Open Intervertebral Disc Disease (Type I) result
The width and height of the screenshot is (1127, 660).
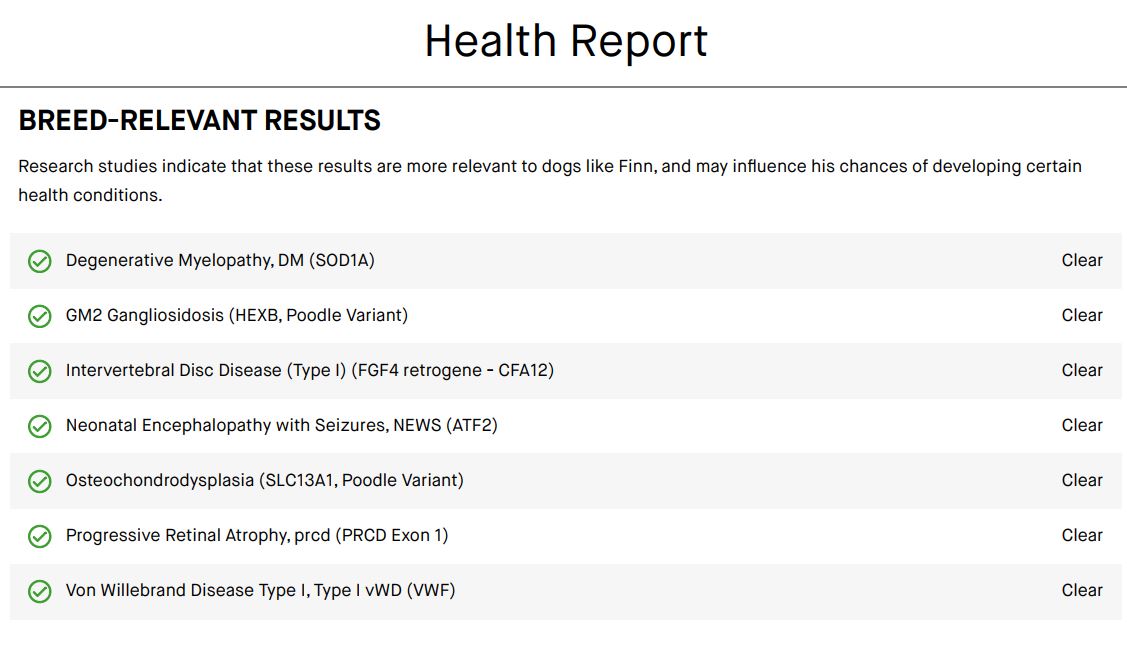tap(565, 370)
